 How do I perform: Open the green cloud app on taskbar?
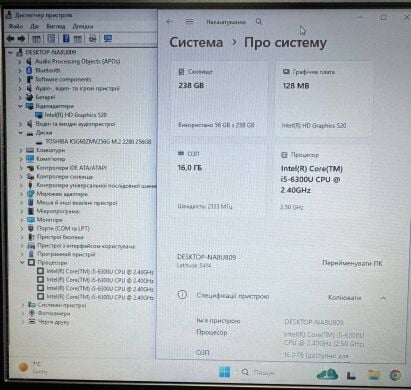327,374
